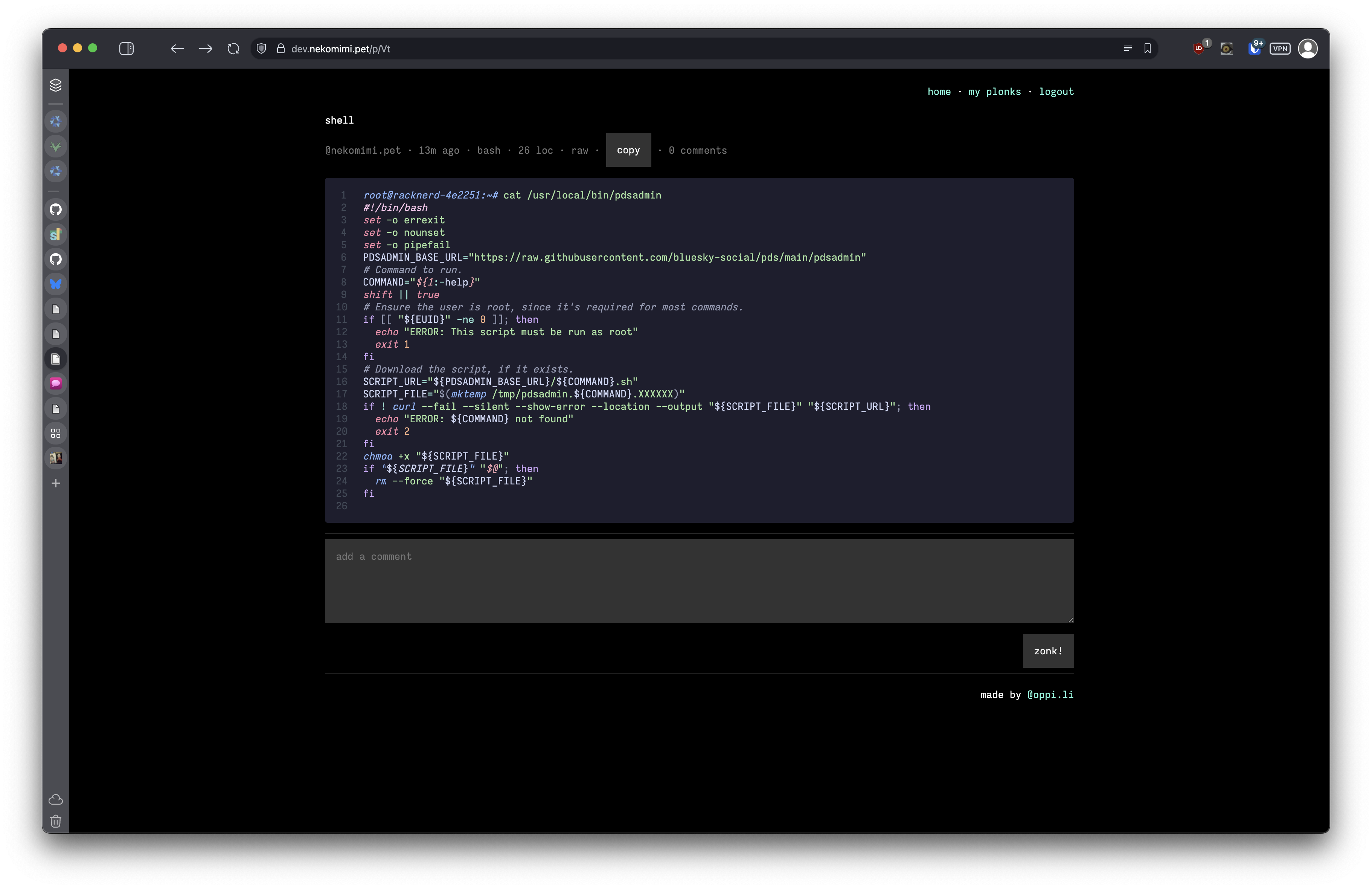Image resolution: width=1372 pixels, height=889 pixels.
Task: Focus the add a comment field
Action: pyautogui.click(x=699, y=581)
